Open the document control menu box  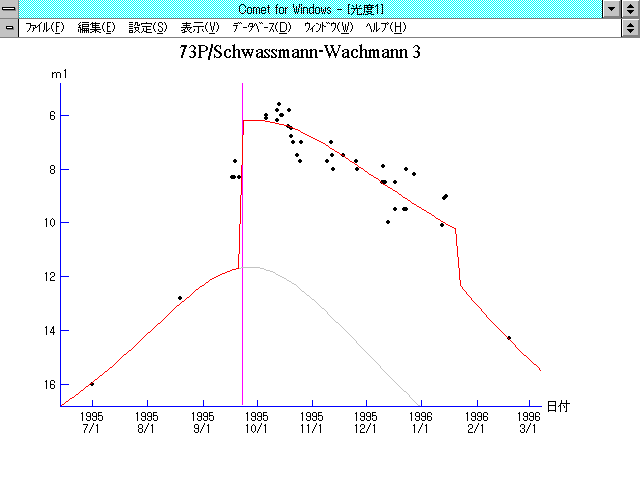pyautogui.click(x=9, y=27)
